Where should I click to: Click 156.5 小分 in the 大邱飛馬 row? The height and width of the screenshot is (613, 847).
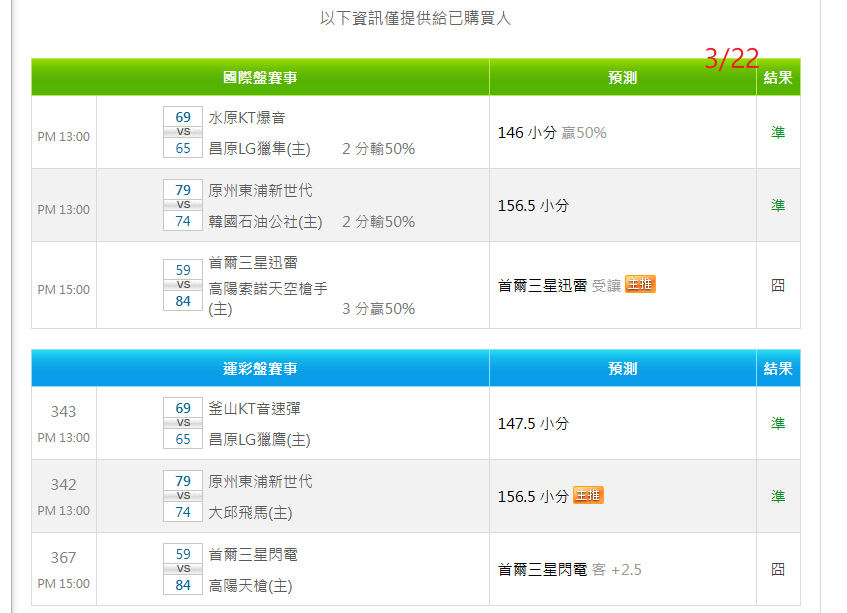tap(533, 497)
